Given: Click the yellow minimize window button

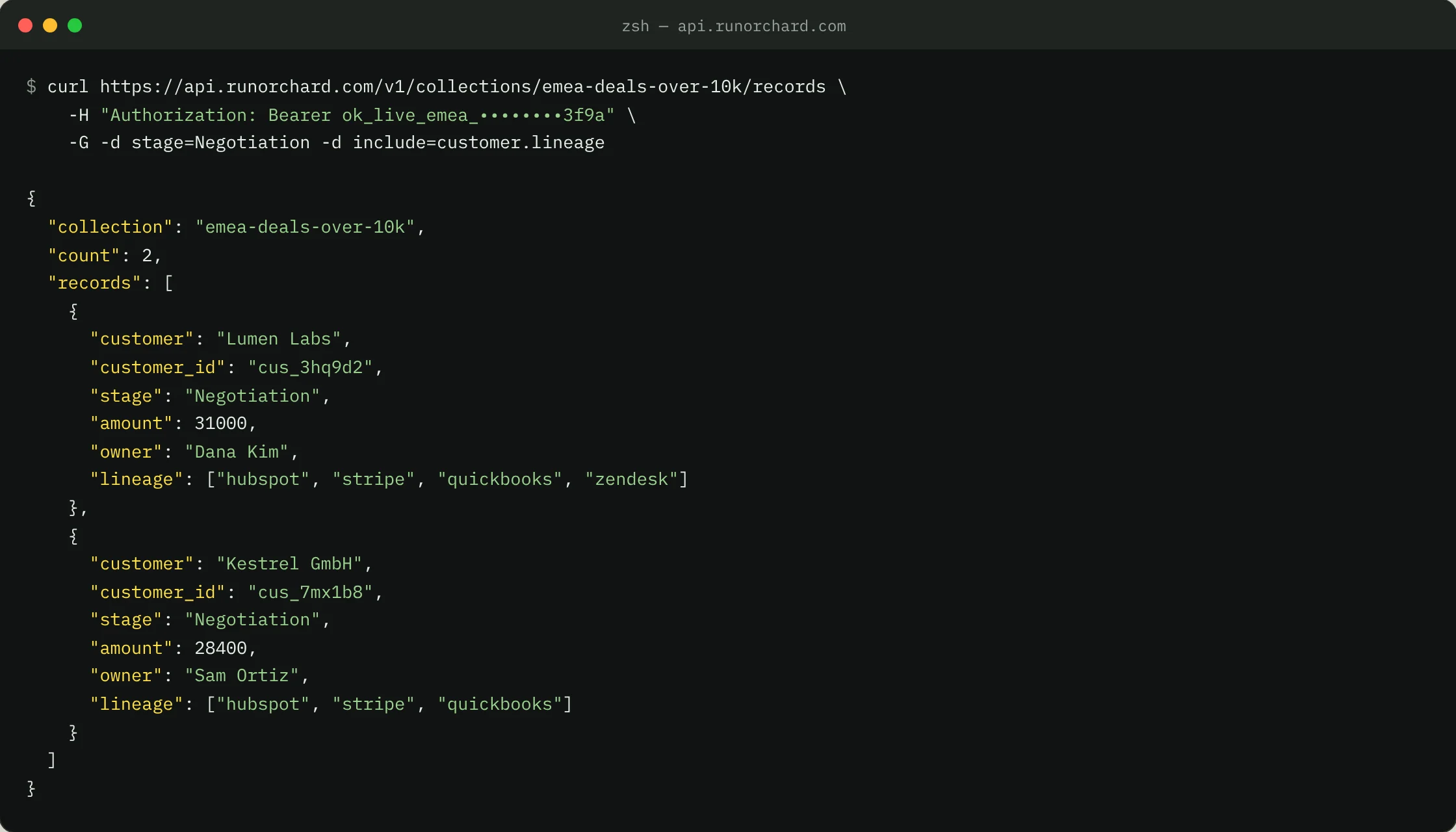Looking at the screenshot, I should click(50, 25).
